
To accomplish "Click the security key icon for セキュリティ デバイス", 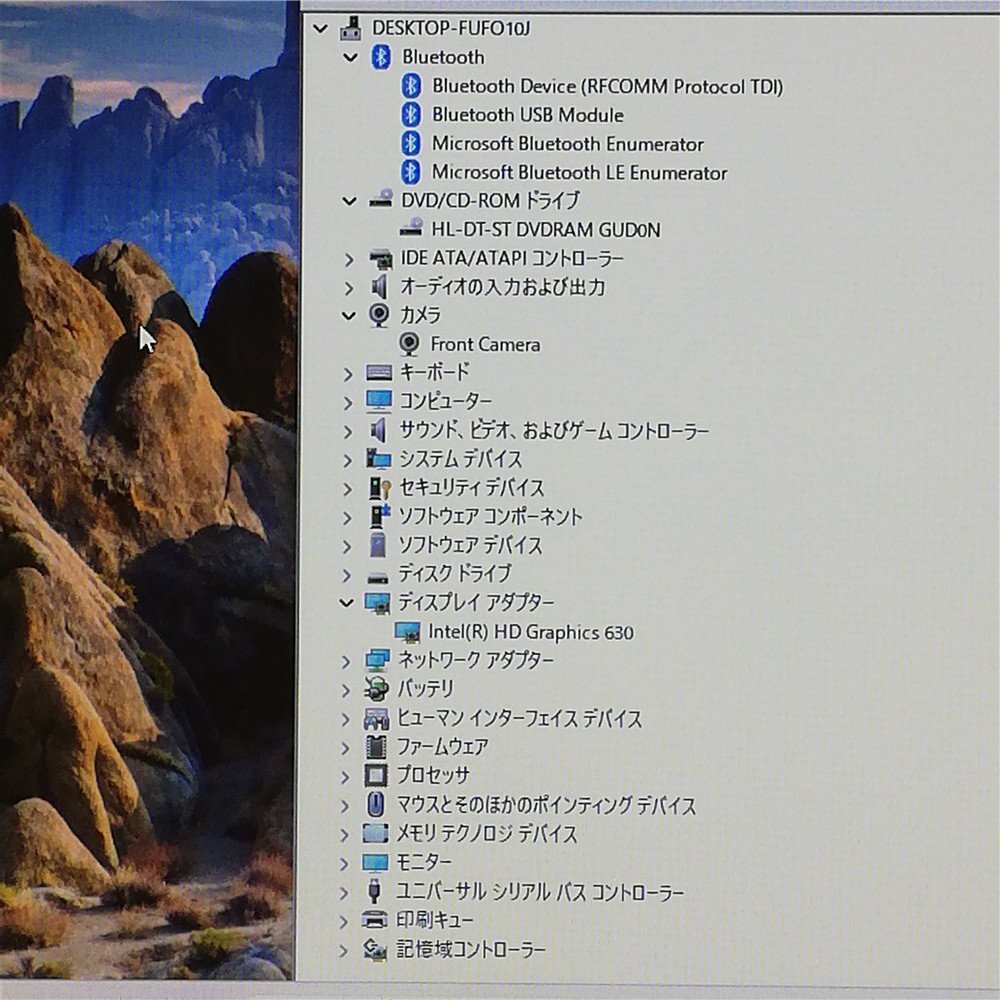I will tap(379, 488).
